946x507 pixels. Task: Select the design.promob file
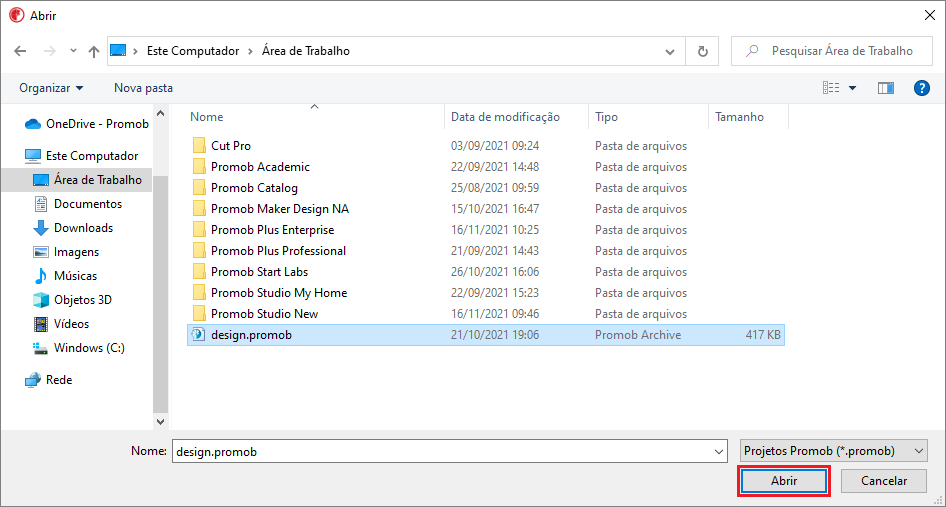(486, 335)
